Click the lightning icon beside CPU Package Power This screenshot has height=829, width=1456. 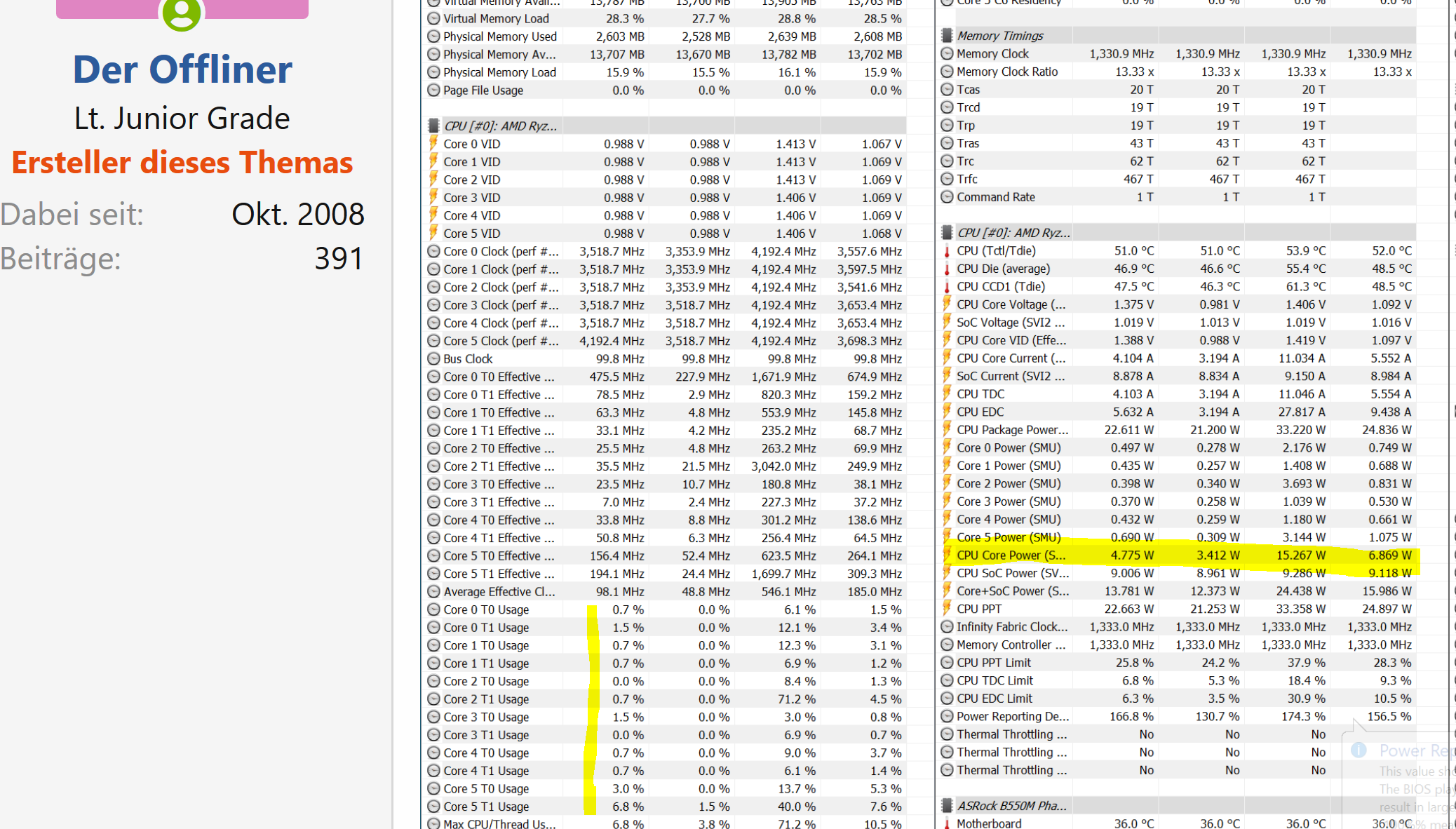pyautogui.click(x=947, y=430)
